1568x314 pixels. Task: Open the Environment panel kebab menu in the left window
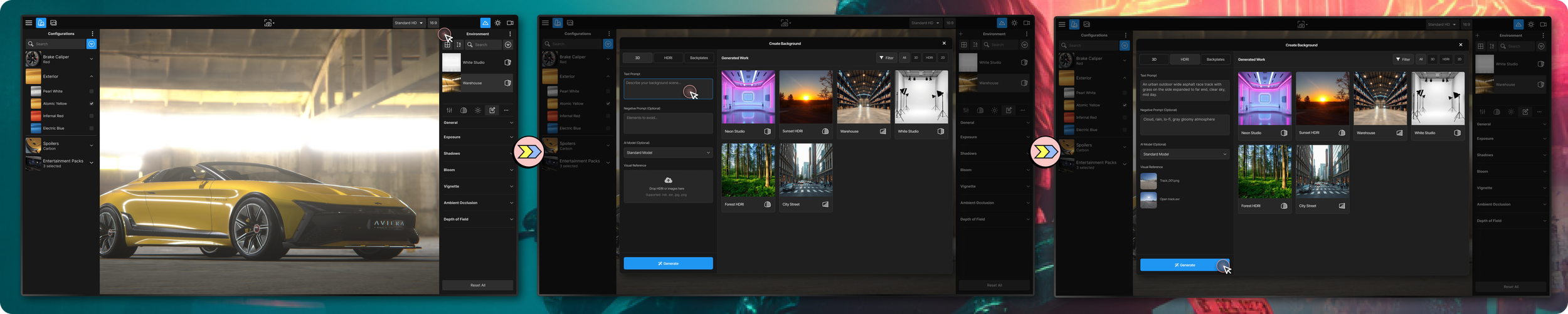(x=510, y=34)
